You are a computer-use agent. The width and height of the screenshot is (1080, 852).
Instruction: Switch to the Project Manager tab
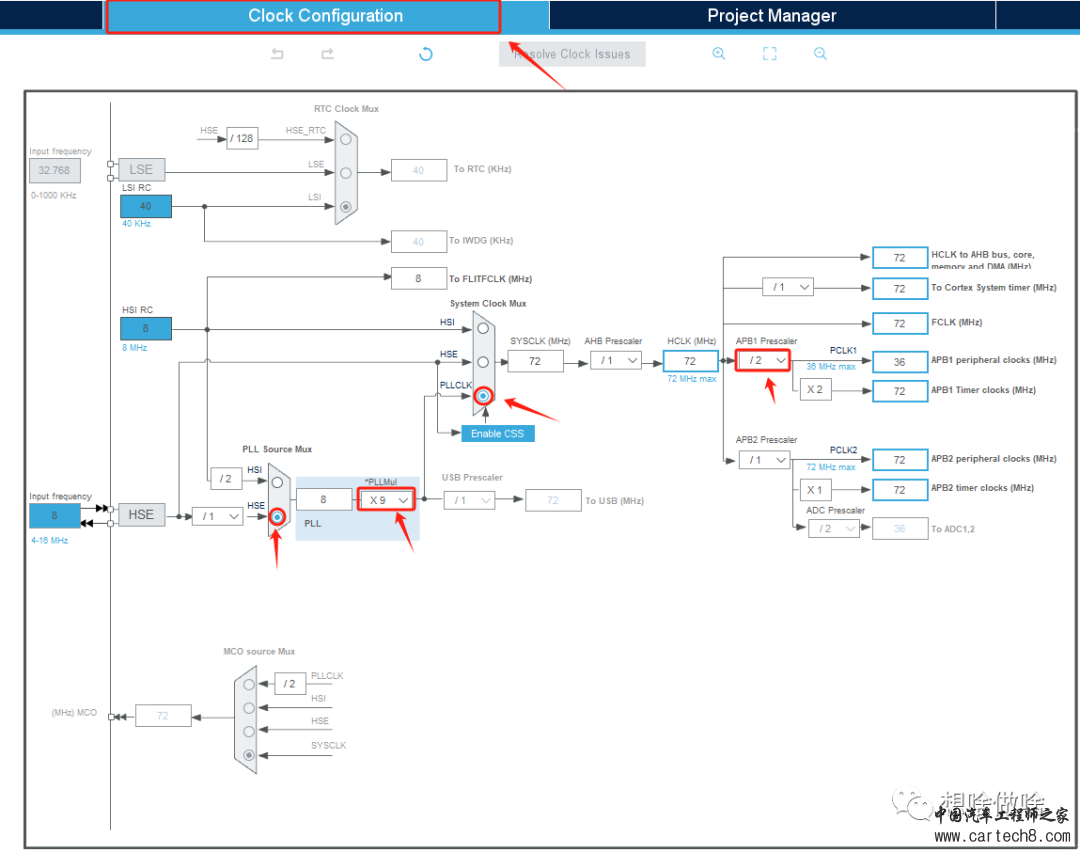point(771,16)
